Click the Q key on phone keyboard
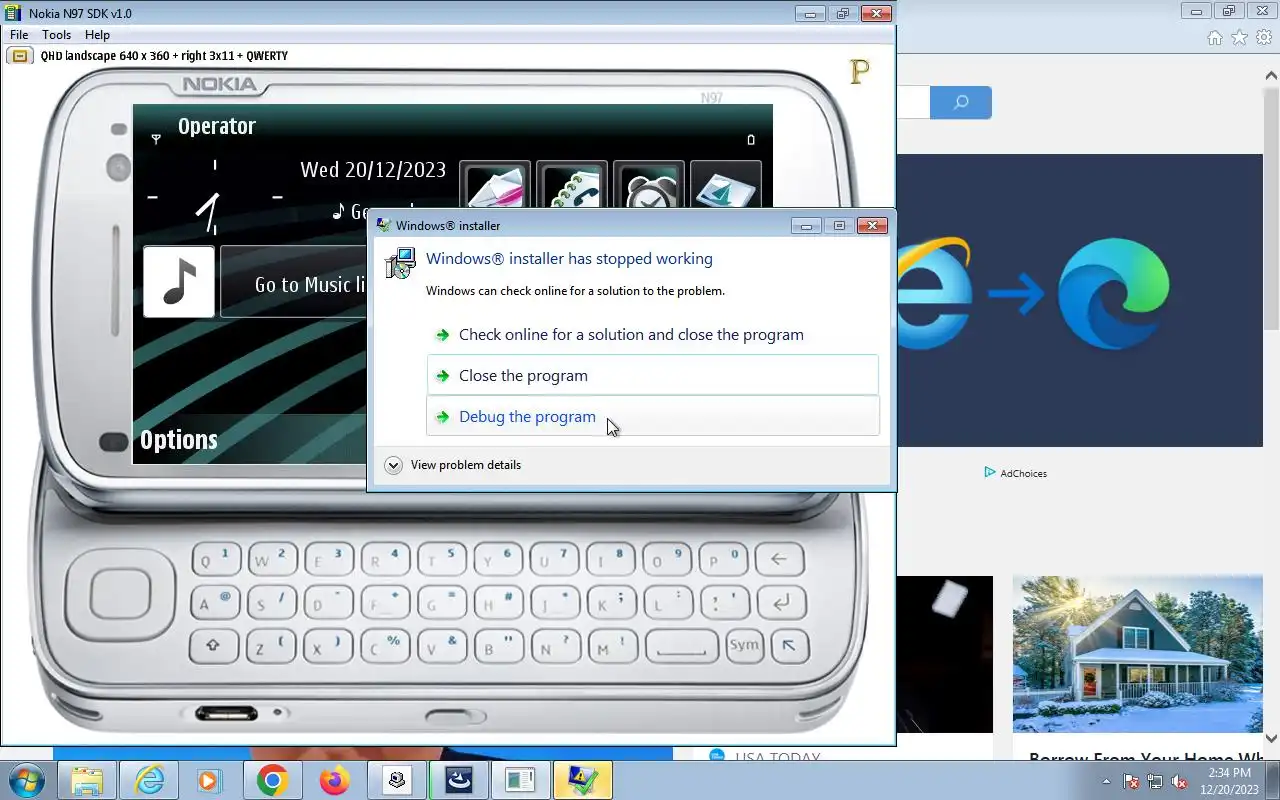Screen dimensions: 1280x800 (x=214, y=560)
